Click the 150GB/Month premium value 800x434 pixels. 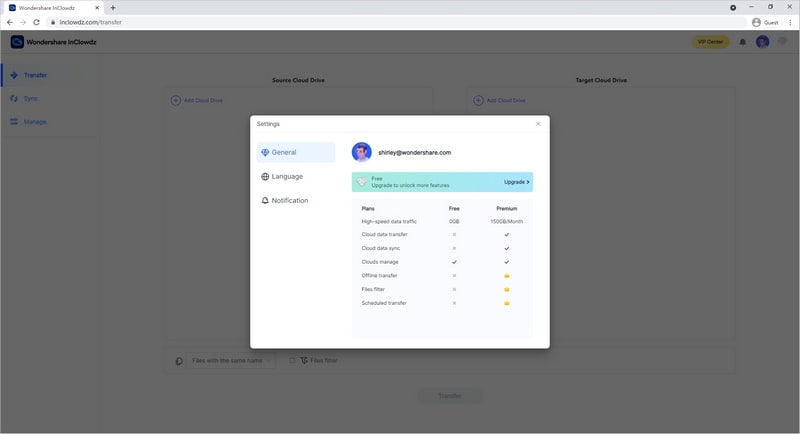point(507,221)
